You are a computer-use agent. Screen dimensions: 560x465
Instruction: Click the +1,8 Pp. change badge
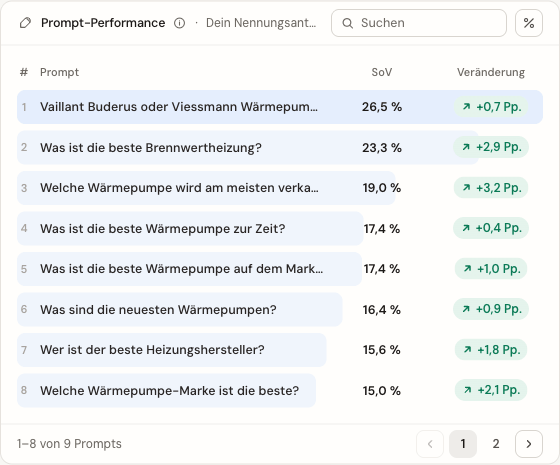[x=491, y=349]
